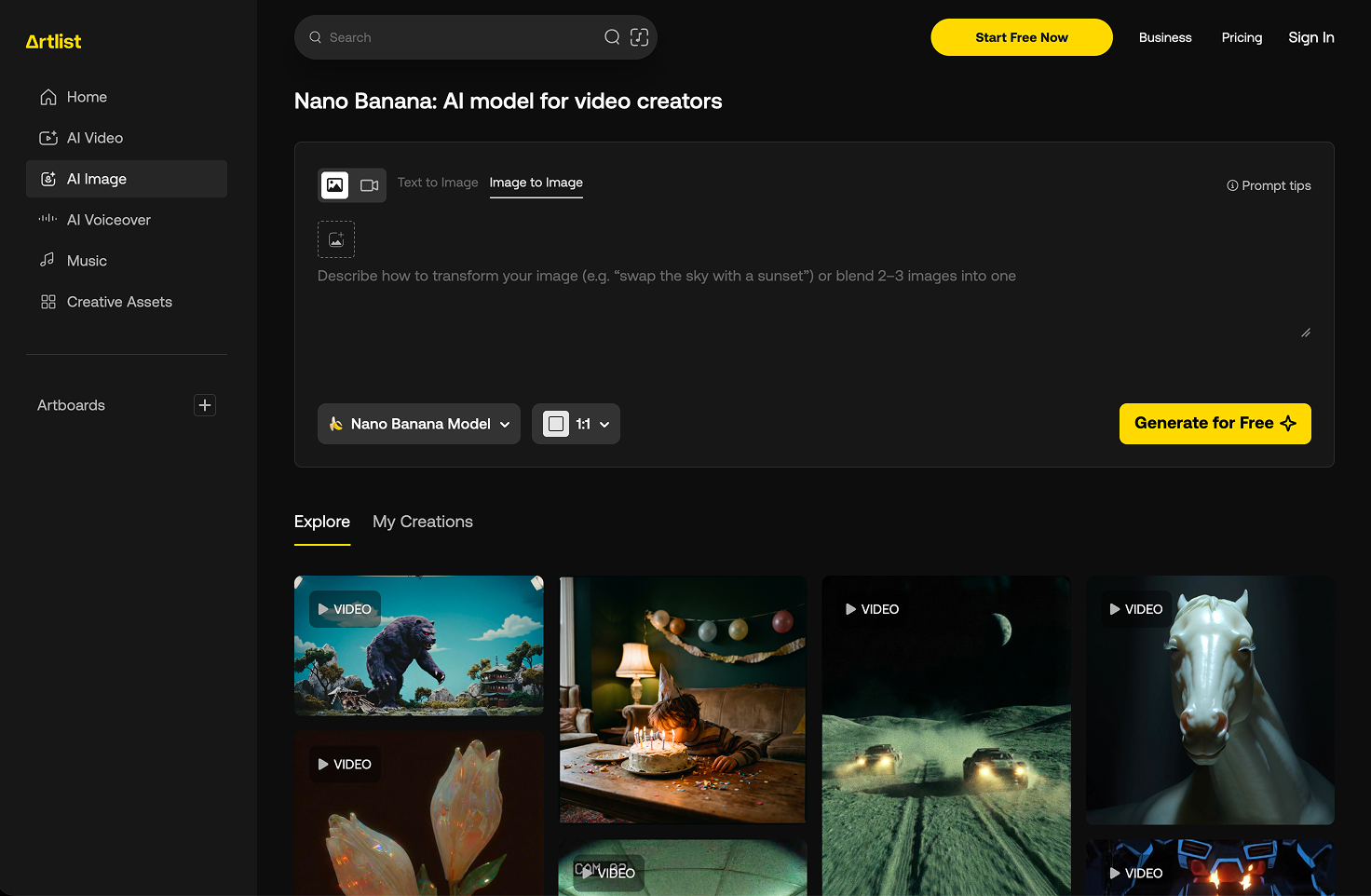
Task: Click the search magnifier icon at right
Action: 612,37
